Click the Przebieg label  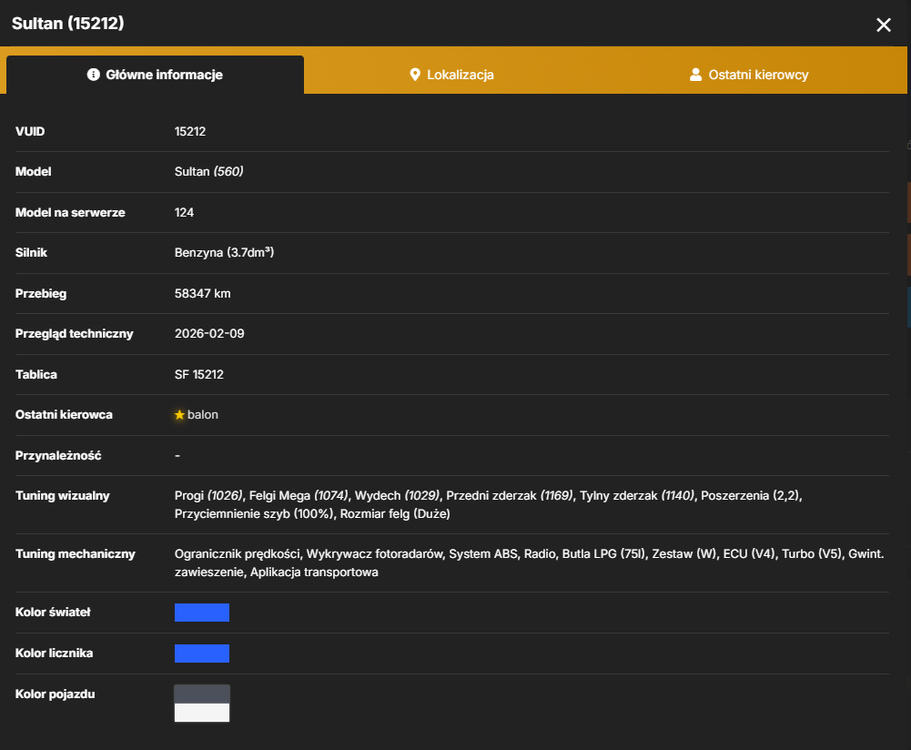click(41, 293)
